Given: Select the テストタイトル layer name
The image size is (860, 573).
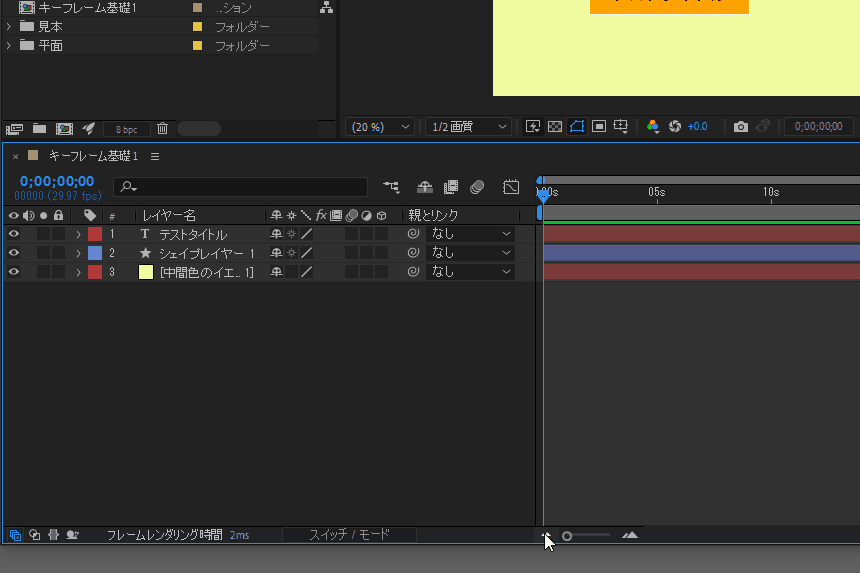Looking at the screenshot, I should point(193,235).
